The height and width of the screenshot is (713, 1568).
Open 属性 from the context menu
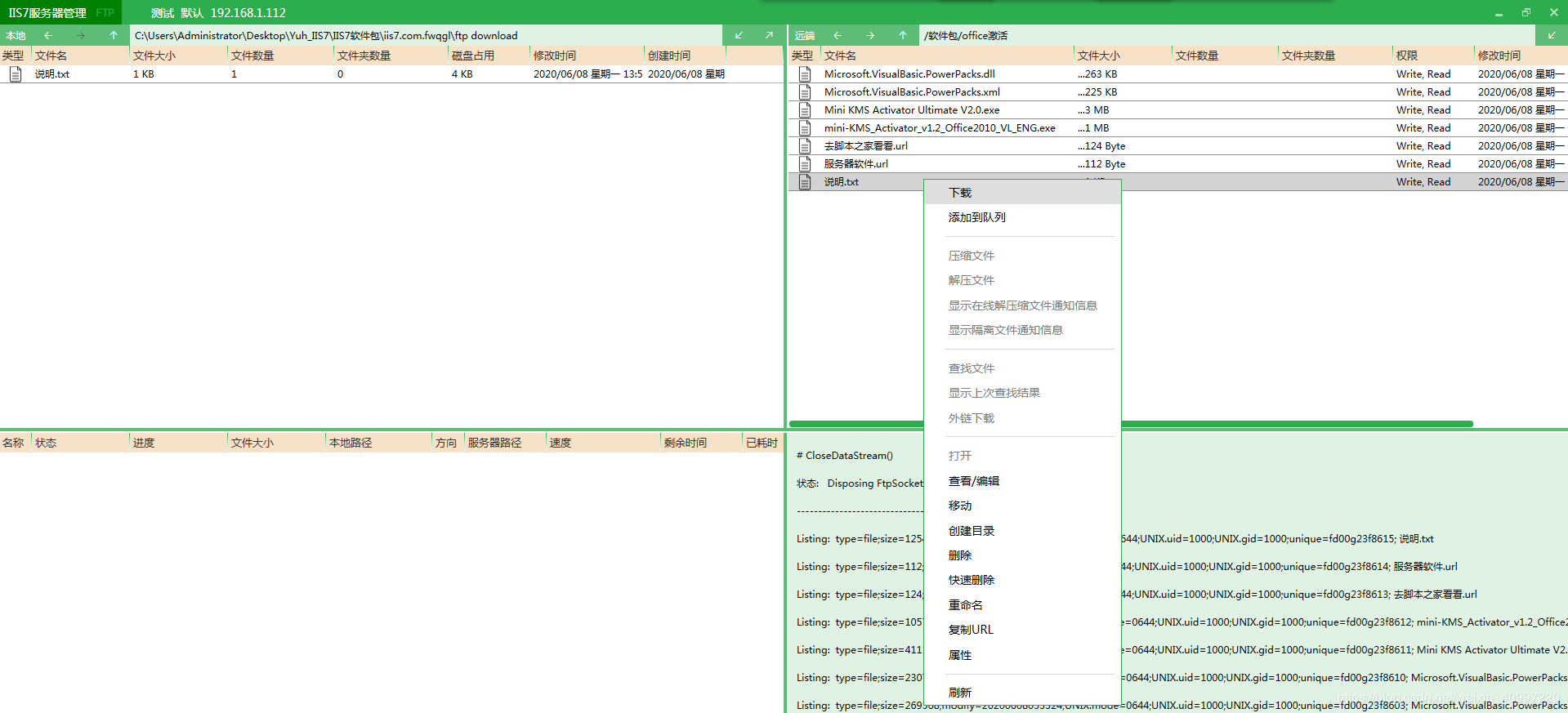point(1022,655)
